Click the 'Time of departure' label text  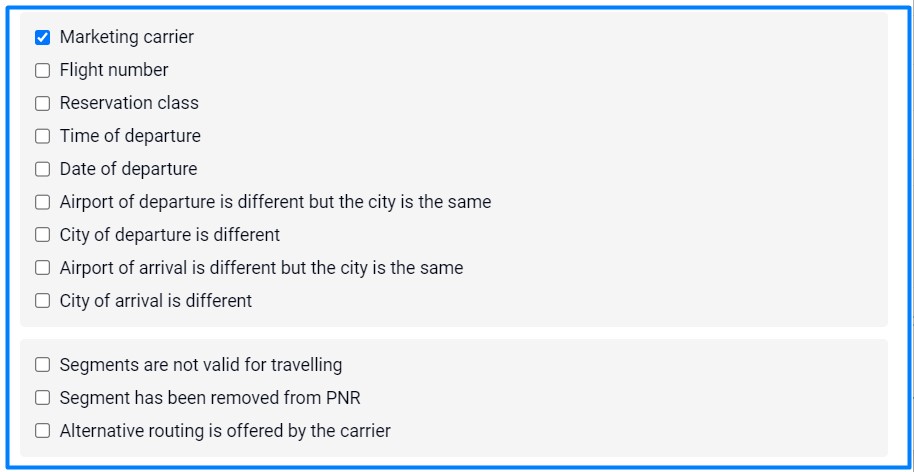(x=130, y=136)
